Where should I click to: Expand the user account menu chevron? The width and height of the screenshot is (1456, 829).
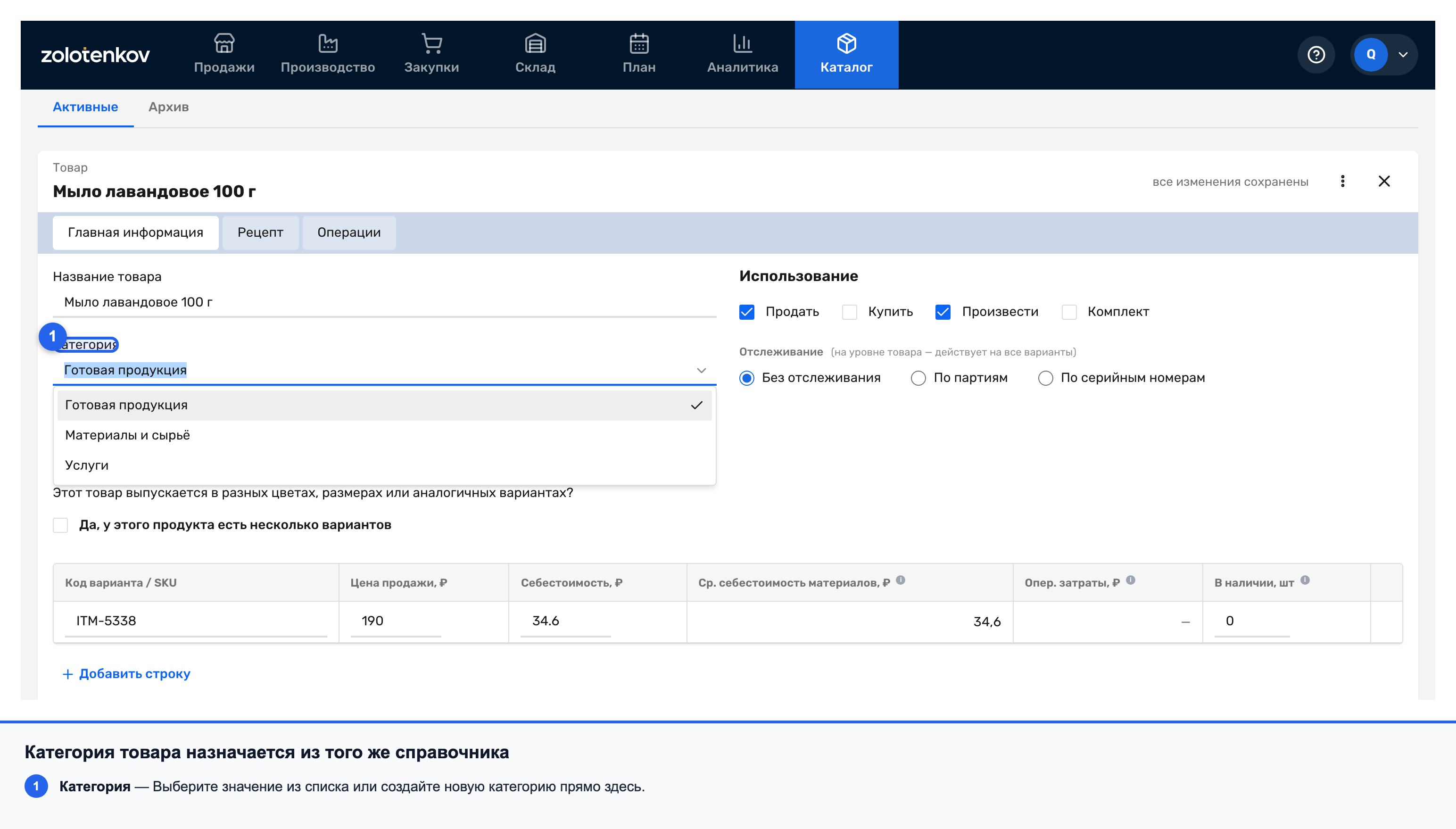point(1403,55)
